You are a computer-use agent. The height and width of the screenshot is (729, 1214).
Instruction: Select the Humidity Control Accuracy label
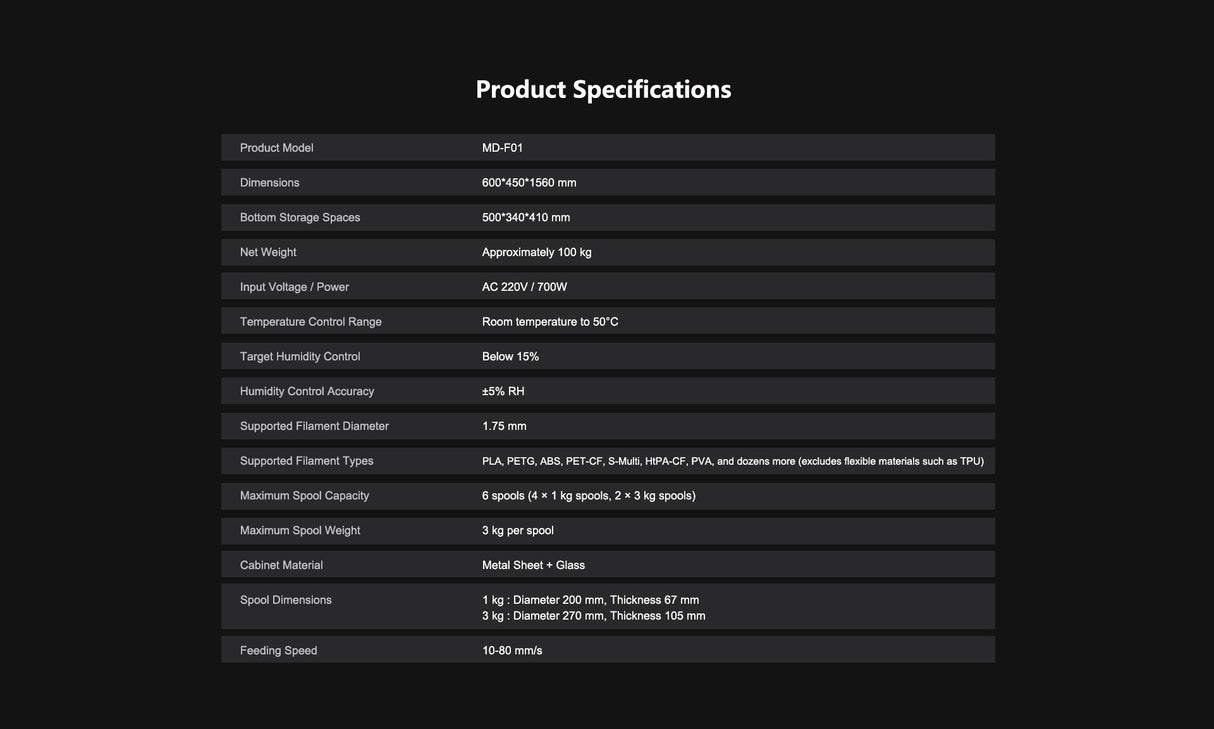[x=307, y=392]
